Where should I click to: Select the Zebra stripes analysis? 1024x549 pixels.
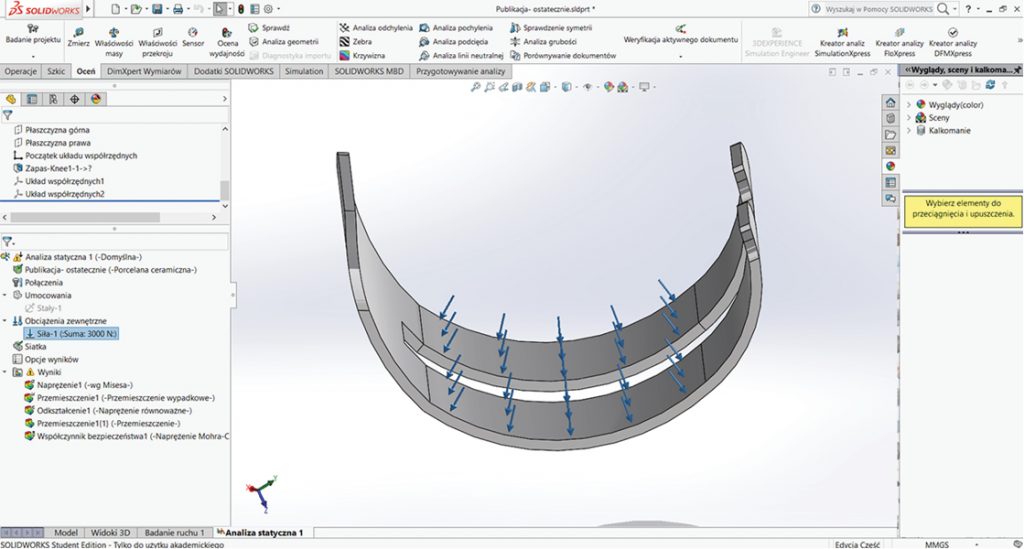click(361, 42)
